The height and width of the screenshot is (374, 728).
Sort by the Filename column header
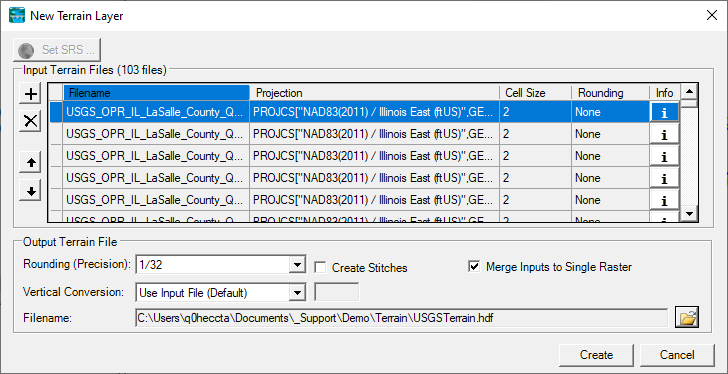(156, 93)
